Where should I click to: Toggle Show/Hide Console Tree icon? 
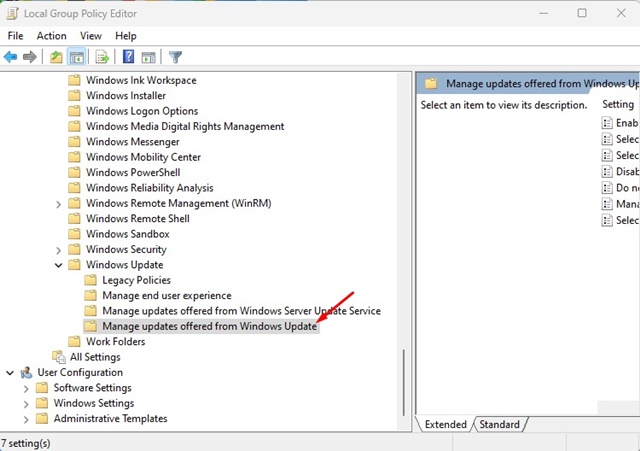[x=77, y=57]
